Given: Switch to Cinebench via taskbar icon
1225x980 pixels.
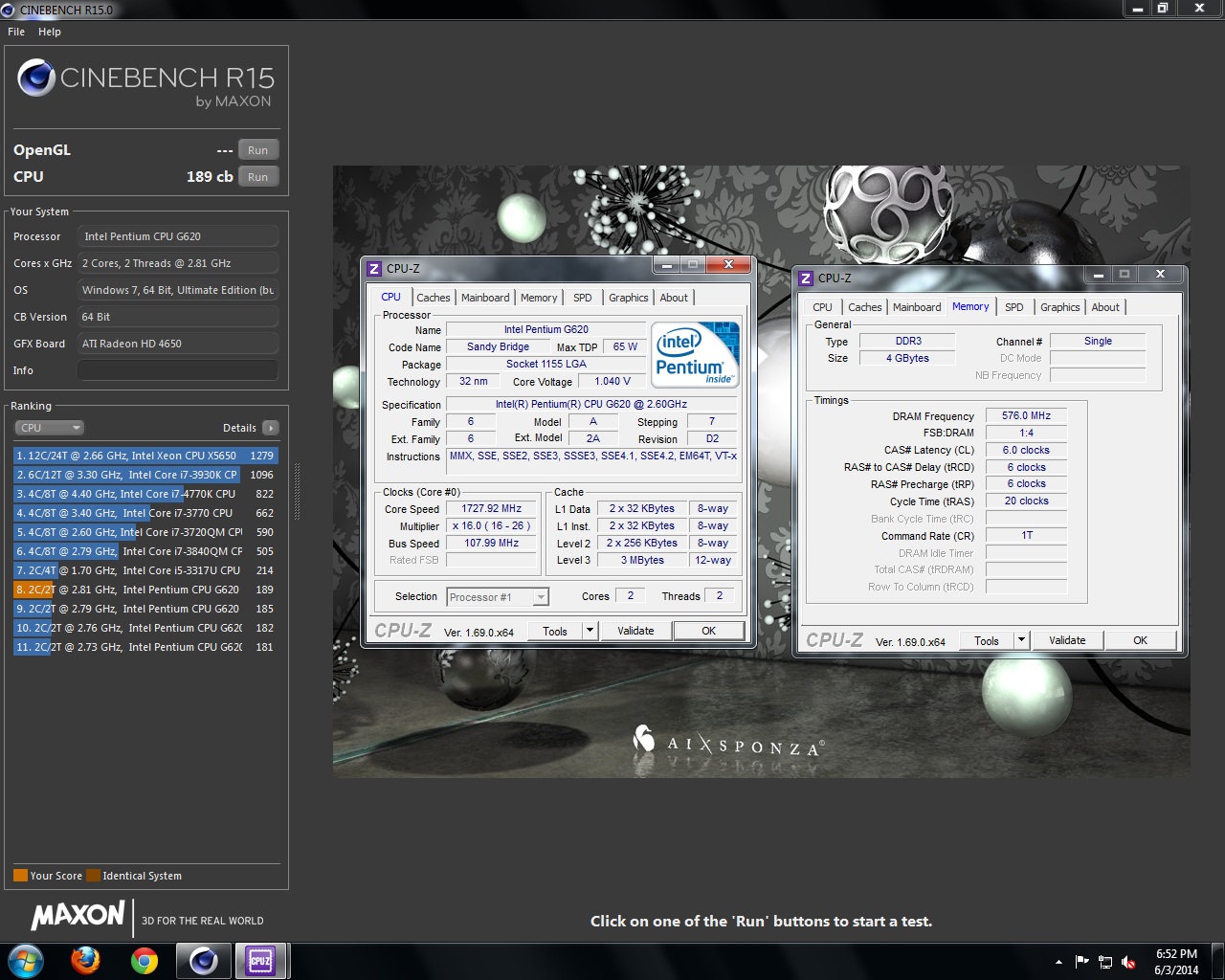Looking at the screenshot, I should point(203,961).
